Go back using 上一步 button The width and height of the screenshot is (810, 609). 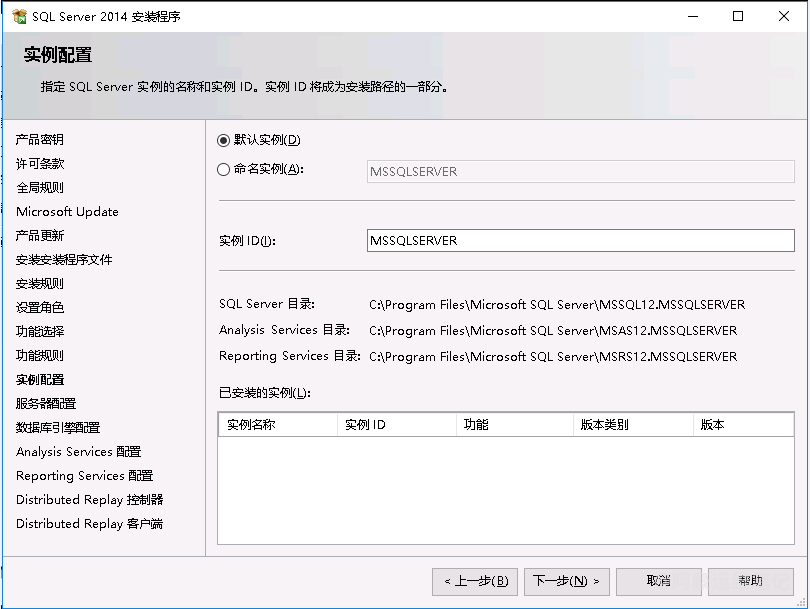point(475,581)
